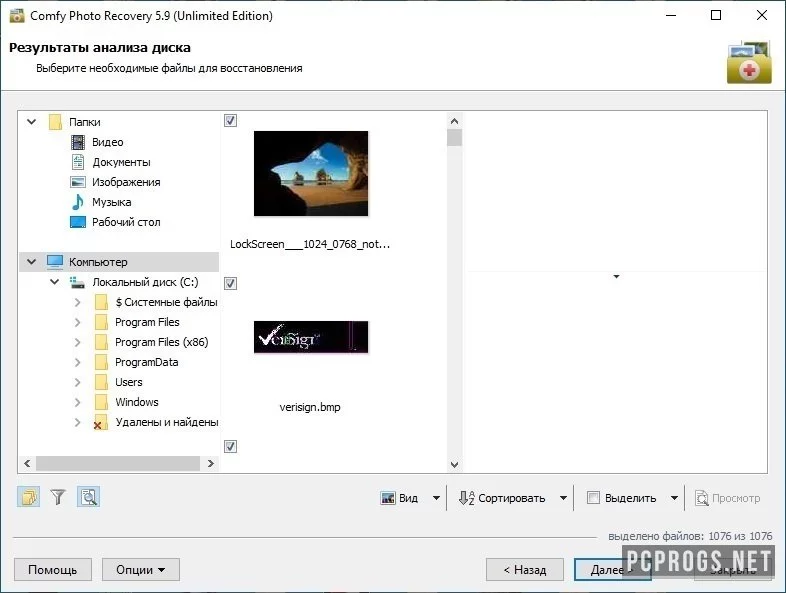Select the Изображения tree label
This screenshot has height=593, width=786.
[126, 182]
